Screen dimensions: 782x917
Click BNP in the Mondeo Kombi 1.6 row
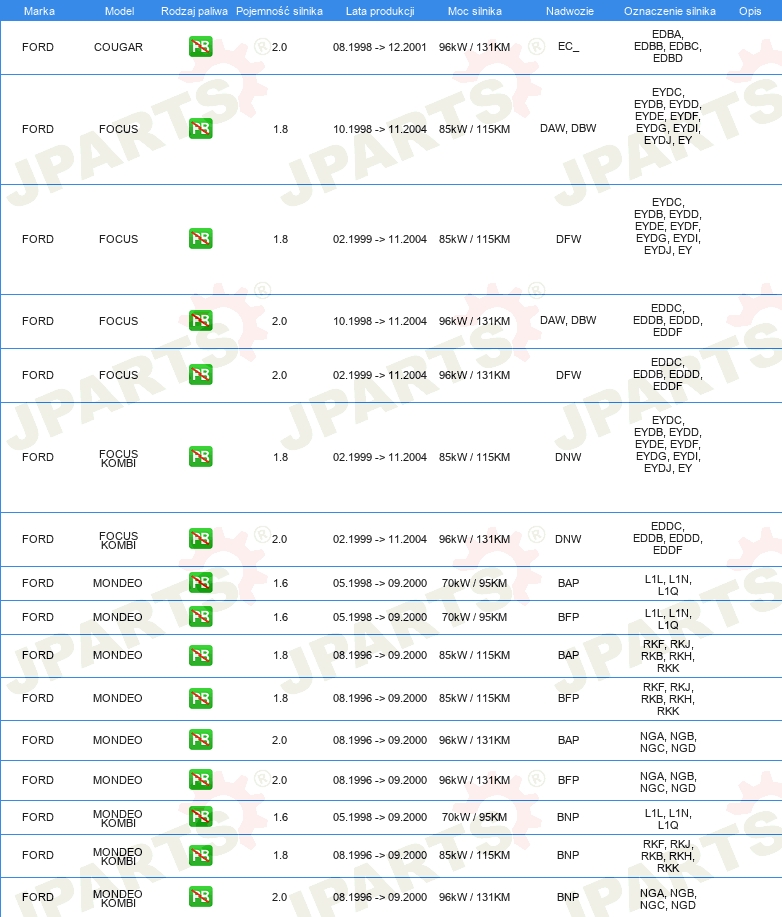568,817
